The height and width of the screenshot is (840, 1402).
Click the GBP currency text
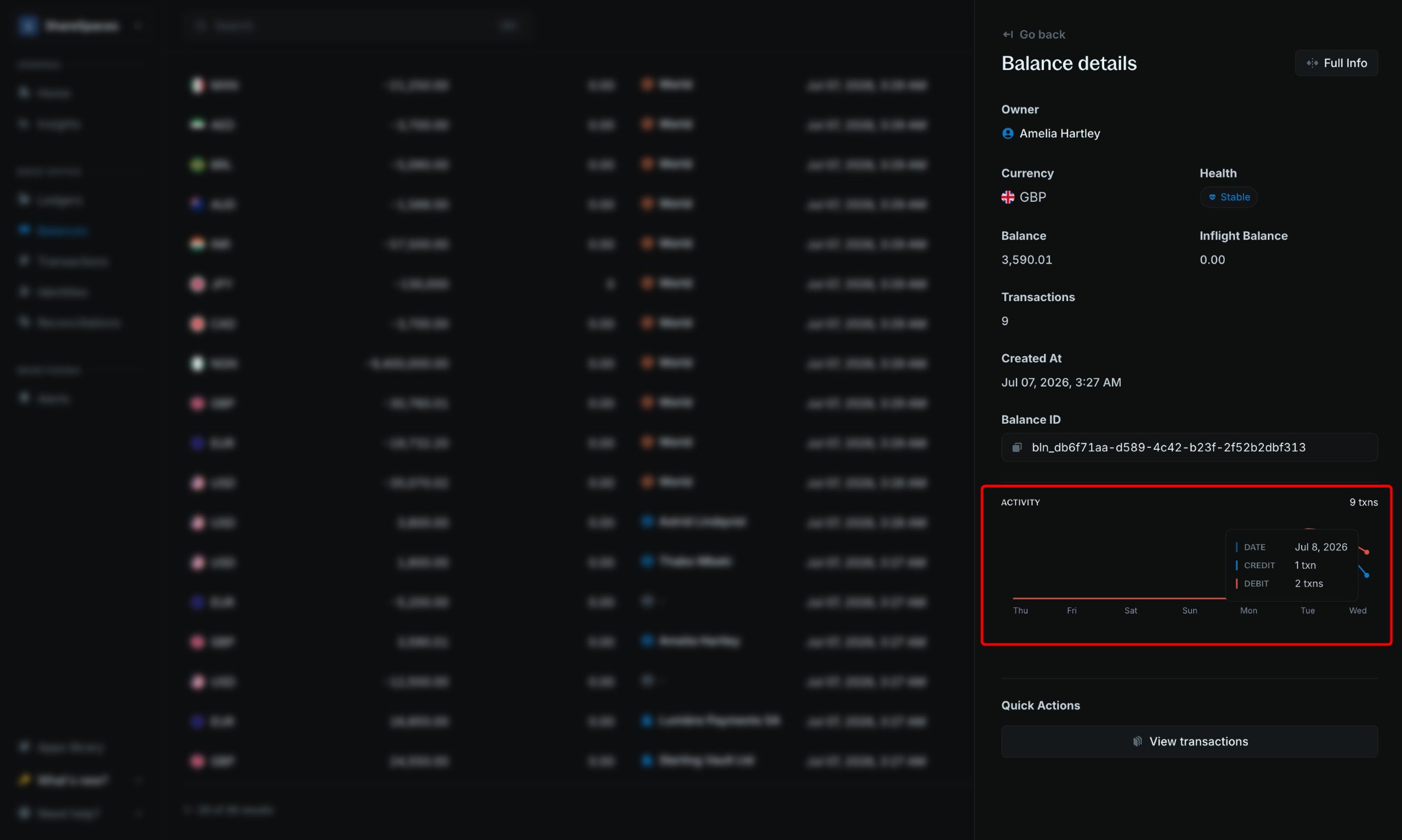[1032, 197]
